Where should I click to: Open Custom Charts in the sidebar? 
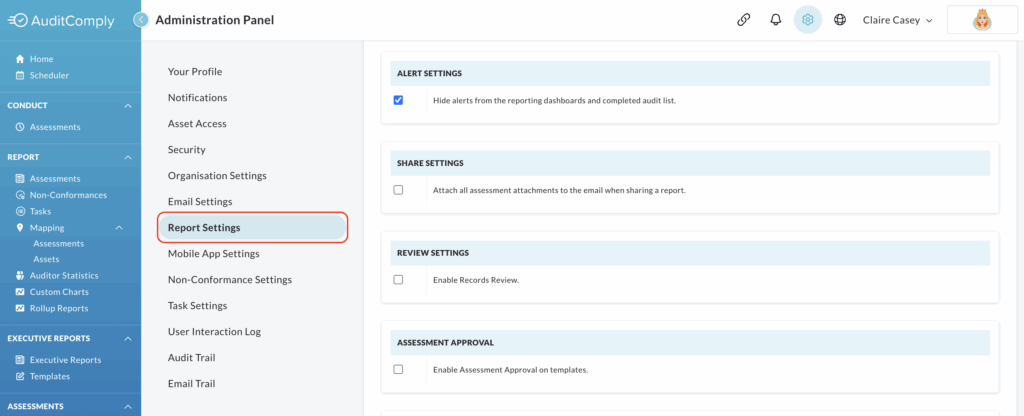52,292
